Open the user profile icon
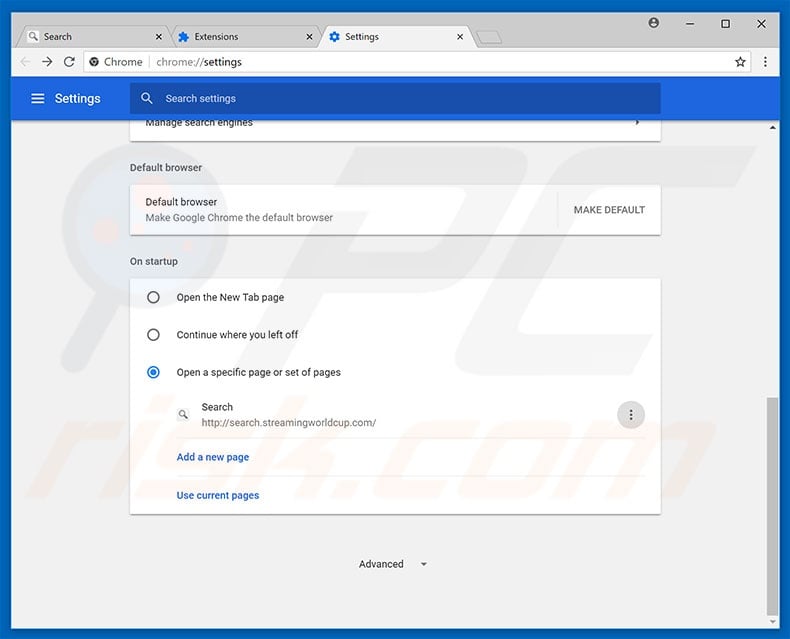 [x=653, y=23]
